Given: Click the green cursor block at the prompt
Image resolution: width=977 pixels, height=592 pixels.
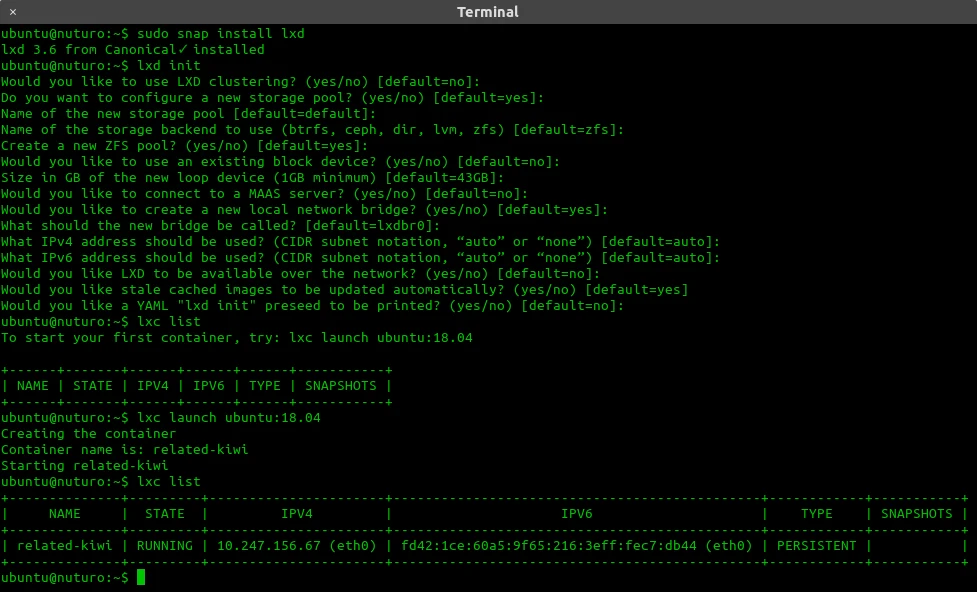Looking at the screenshot, I should tap(141, 577).
